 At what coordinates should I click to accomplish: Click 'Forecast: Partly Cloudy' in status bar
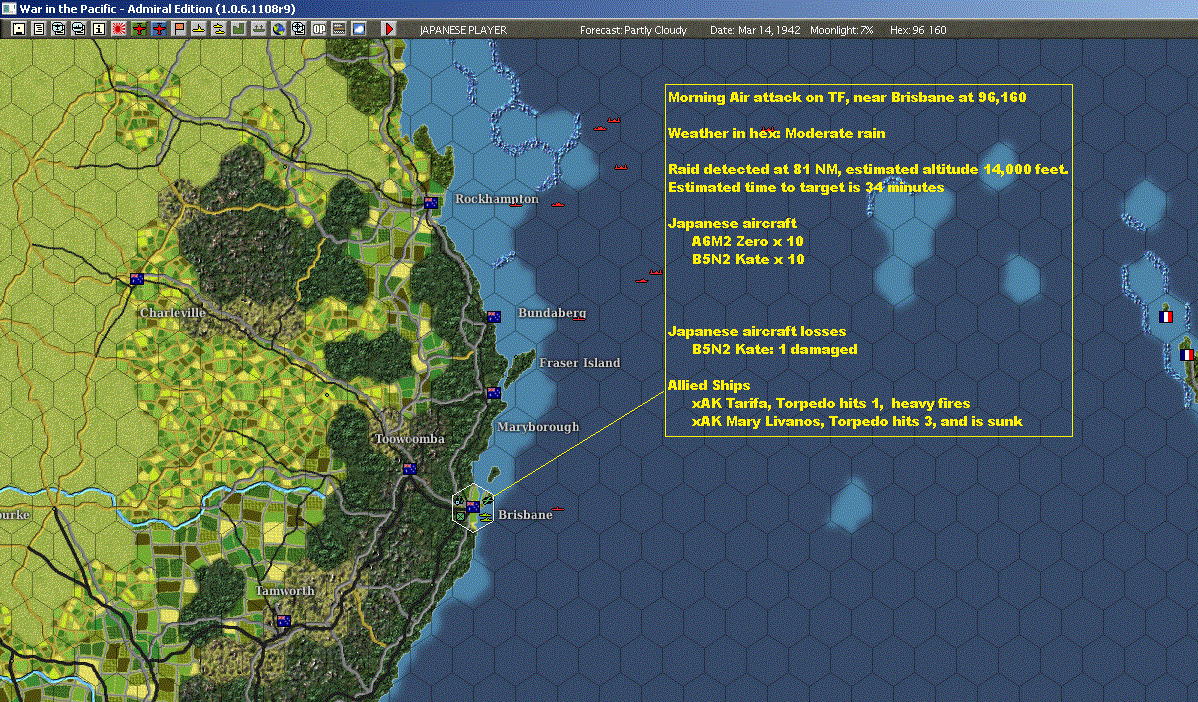pyautogui.click(x=633, y=30)
